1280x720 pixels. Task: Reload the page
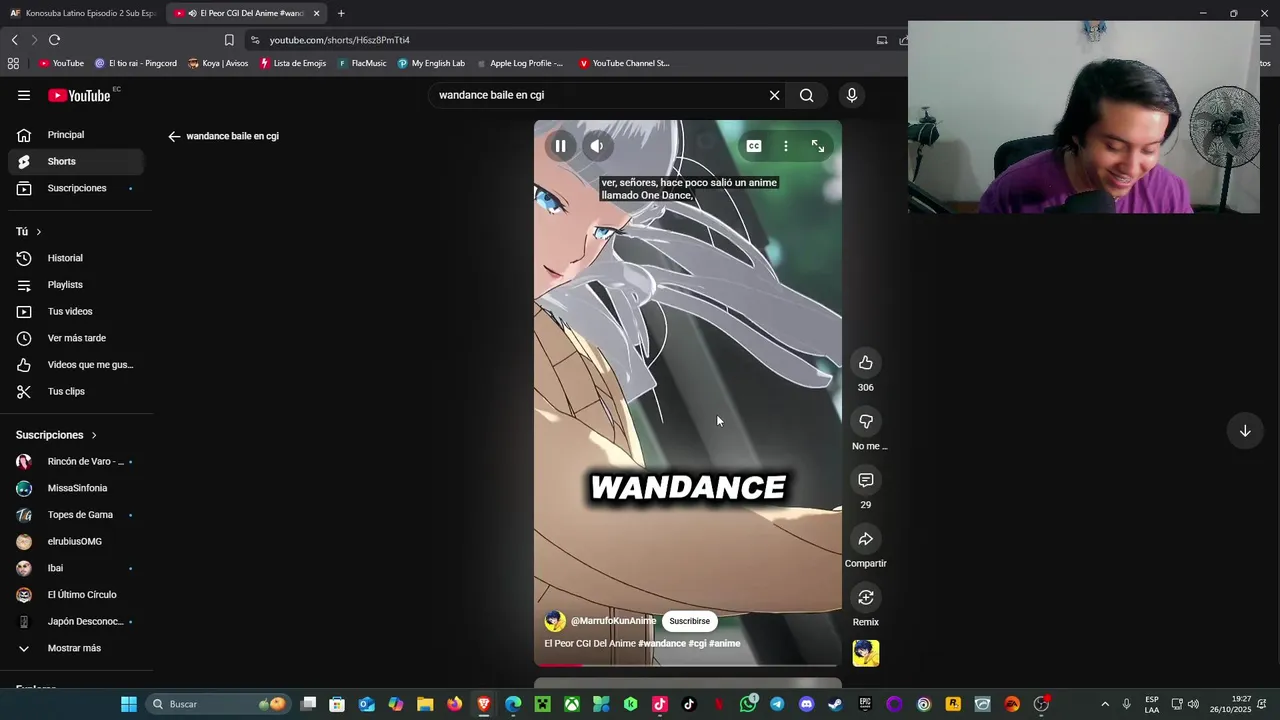pyautogui.click(x=54, y=40)
